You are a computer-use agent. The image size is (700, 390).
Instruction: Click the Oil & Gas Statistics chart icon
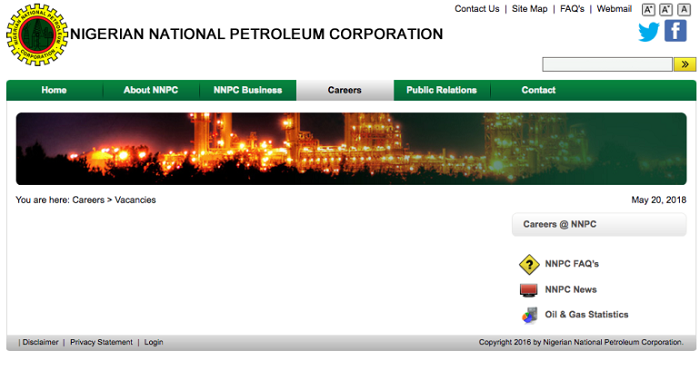click(x=529, y=315)
